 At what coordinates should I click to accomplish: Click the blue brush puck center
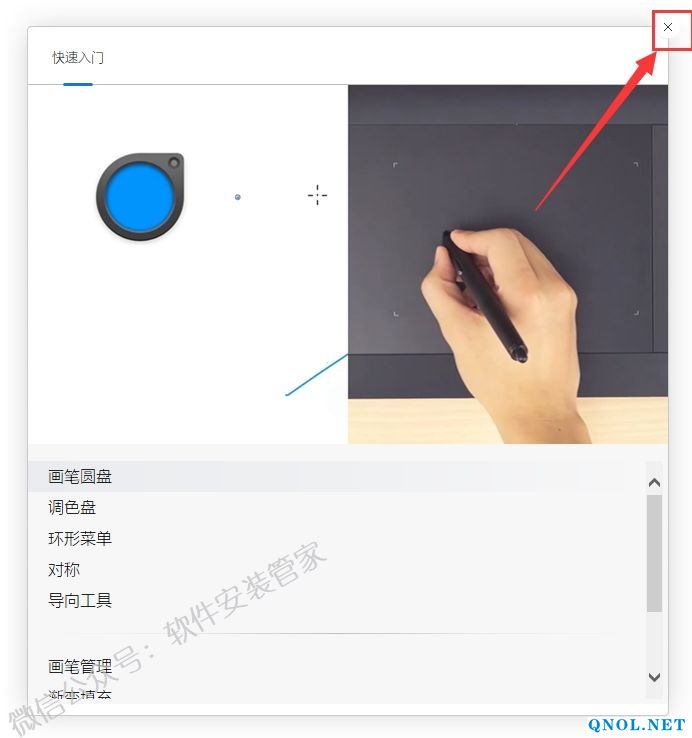(x=140, y=196)
